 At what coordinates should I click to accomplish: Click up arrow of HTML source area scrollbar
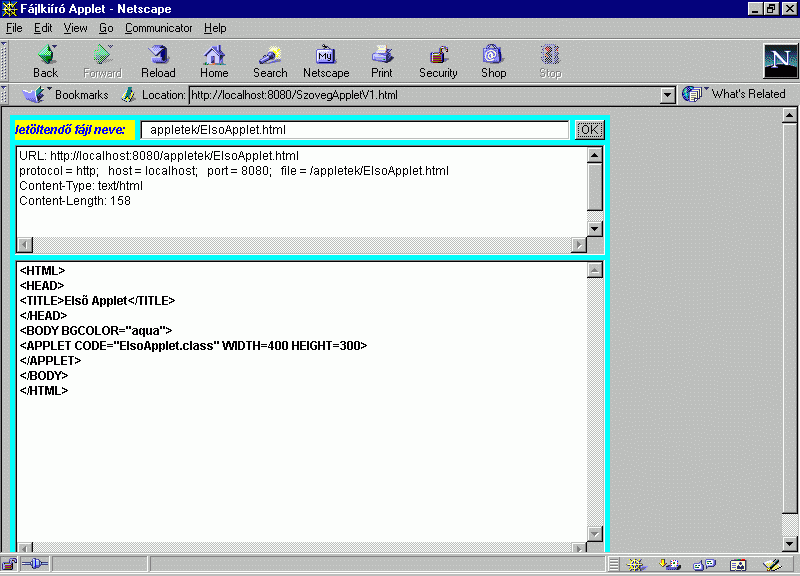[594, 270]
